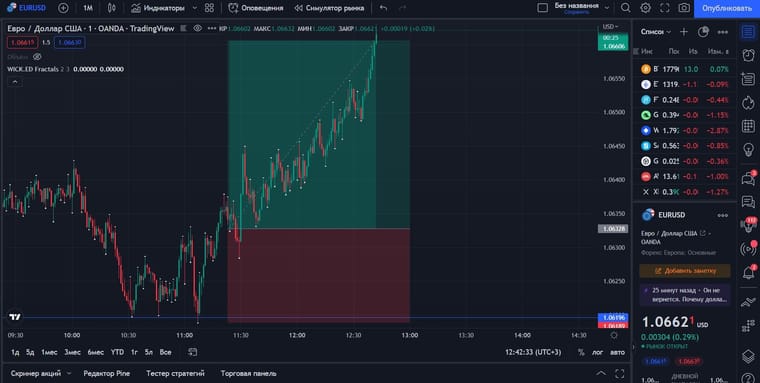Open the layout grid selector icon
Viewport: 760px width, 383px height.
[x=209, y=8]
